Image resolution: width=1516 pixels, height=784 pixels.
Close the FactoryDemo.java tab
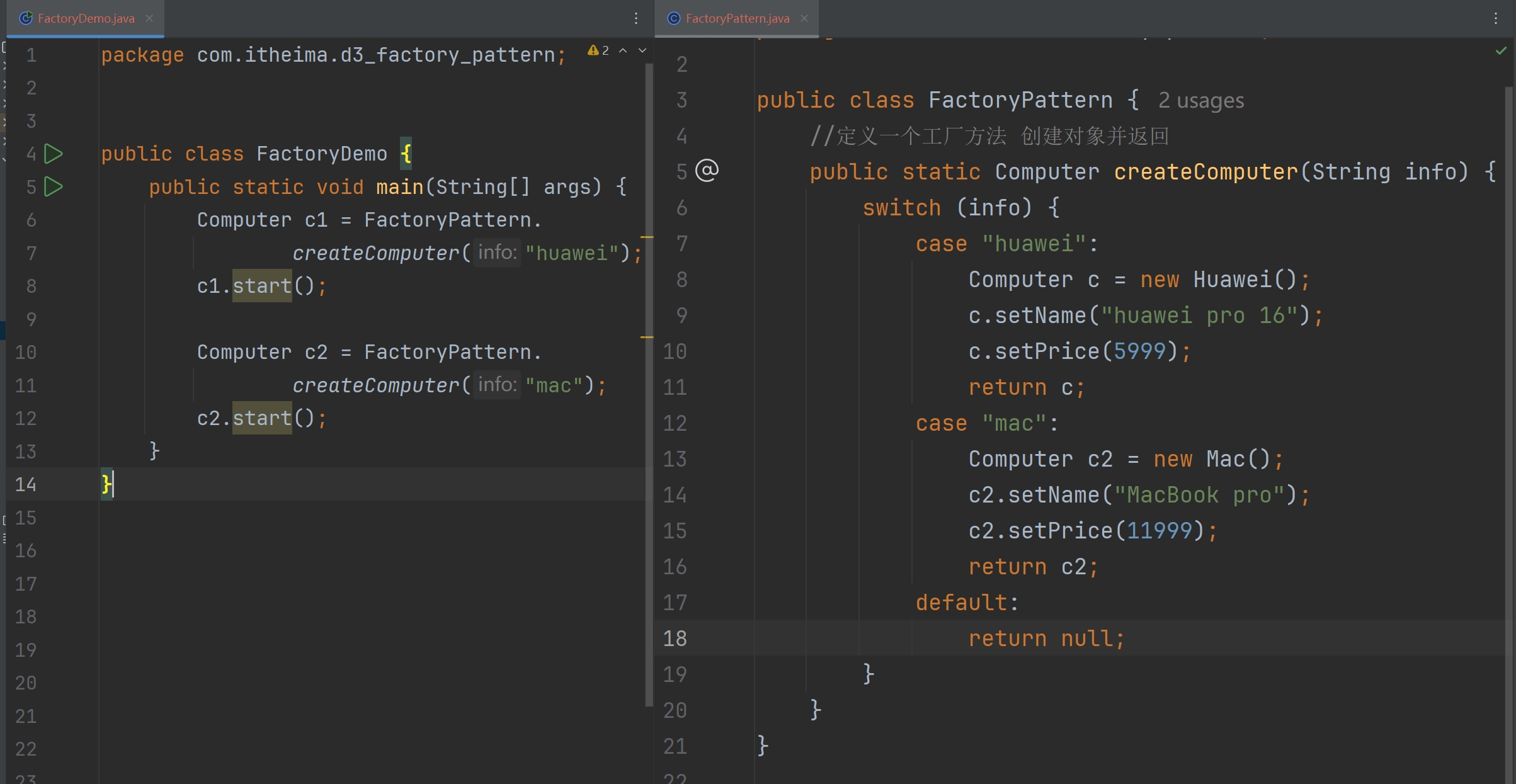149,18
